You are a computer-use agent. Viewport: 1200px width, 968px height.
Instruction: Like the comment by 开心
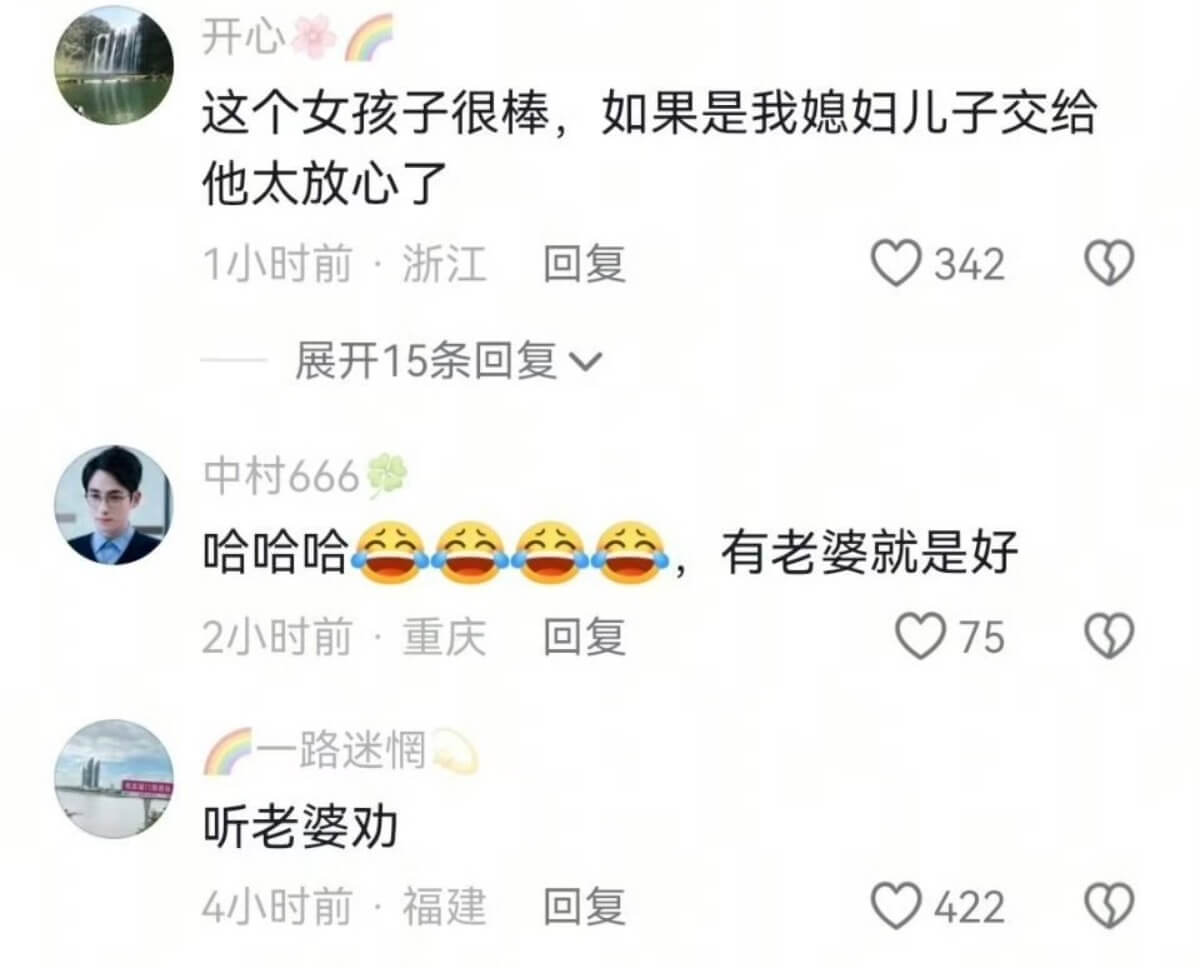click(896, 265)
